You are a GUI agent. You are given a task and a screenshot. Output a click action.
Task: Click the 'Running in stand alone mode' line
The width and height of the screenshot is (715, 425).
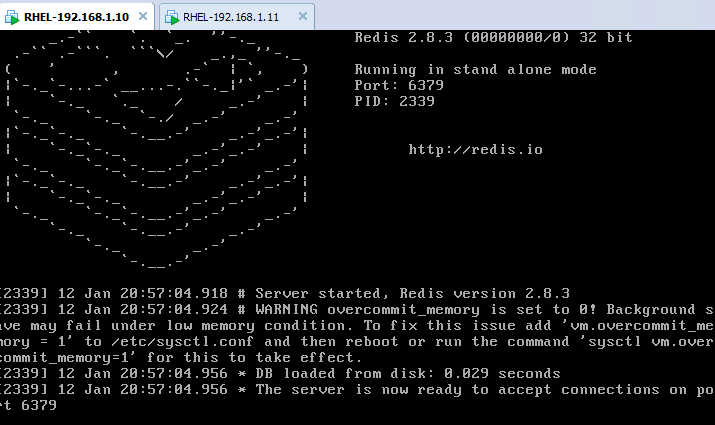point(476,69)
